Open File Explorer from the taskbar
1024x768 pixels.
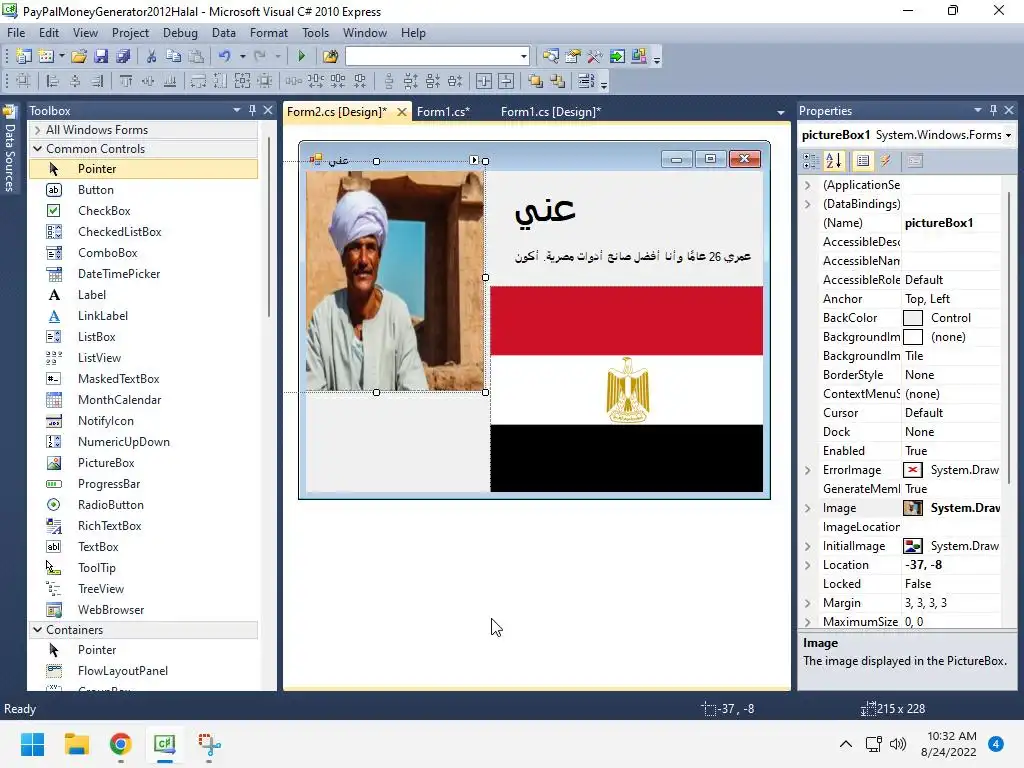tap(76, 744)
